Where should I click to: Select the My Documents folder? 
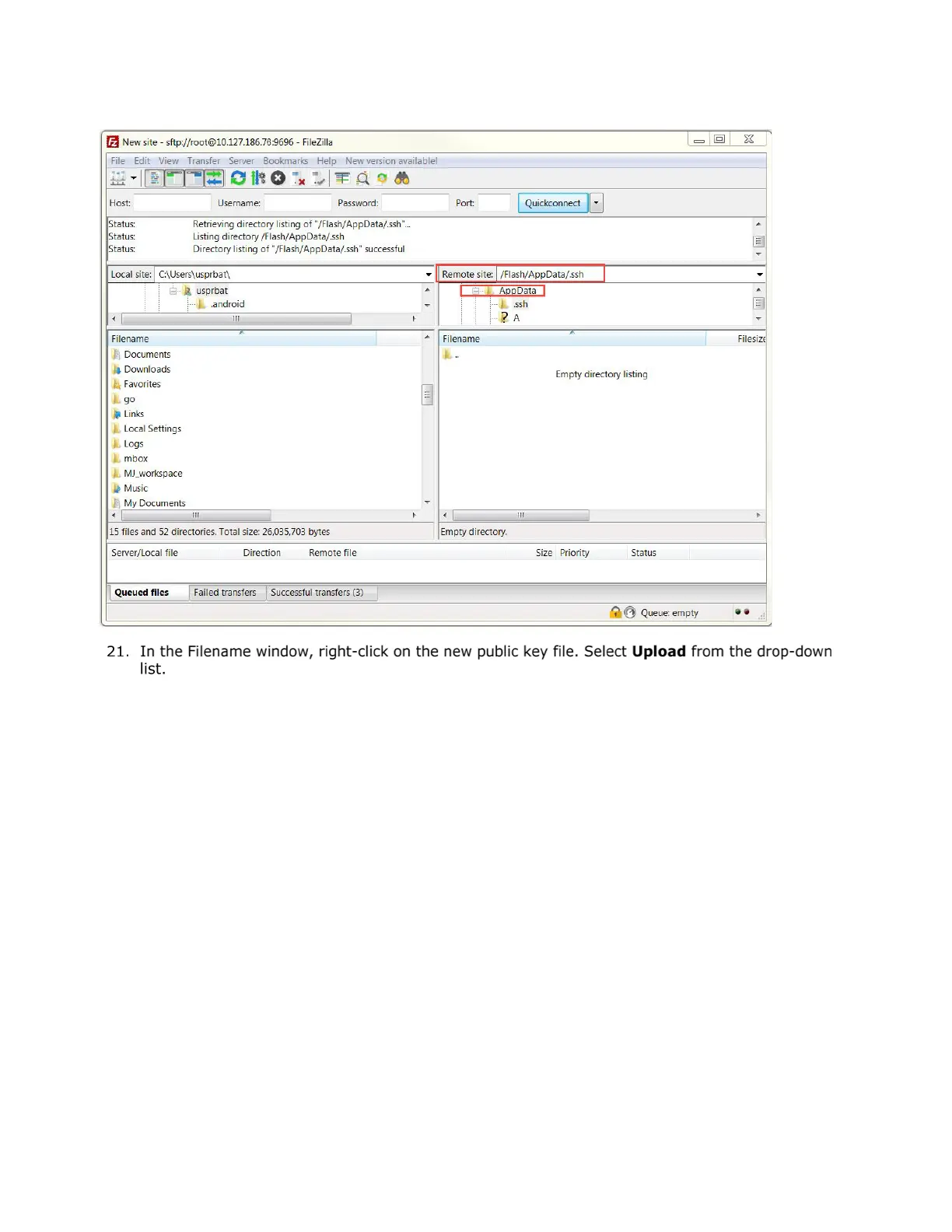(x=149, y=503)
